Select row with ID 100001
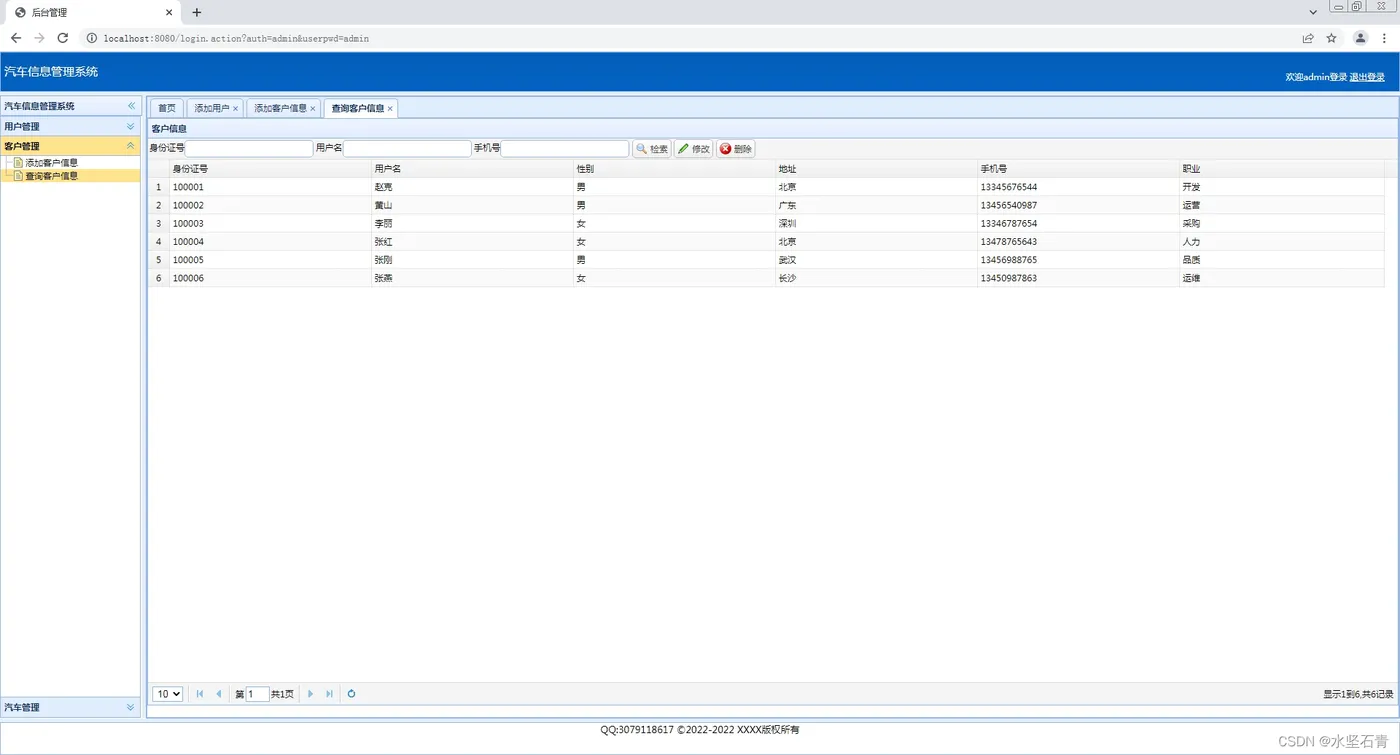The width and height of the screenshot is (1400, 755). tap(766, 187)
